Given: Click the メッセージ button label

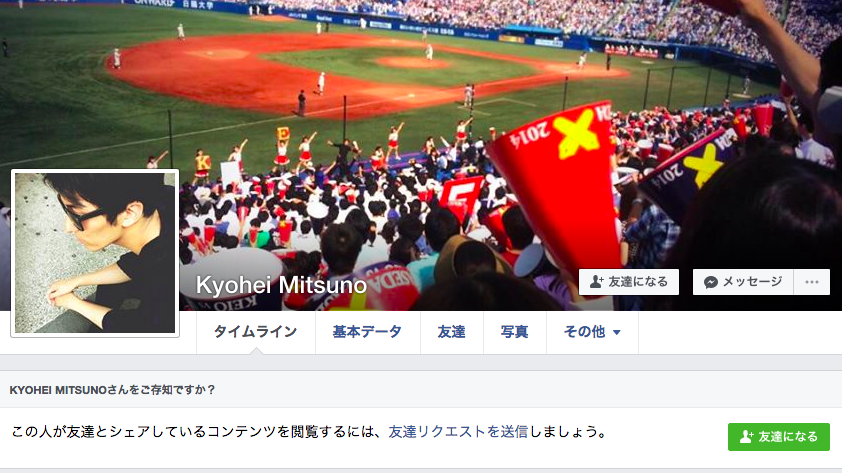Looking at the screenshot, I should pos(752,282).
